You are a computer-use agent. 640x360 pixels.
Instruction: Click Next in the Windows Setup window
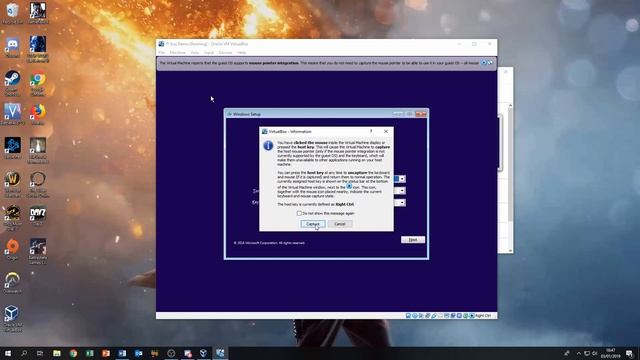click(413, 240)
